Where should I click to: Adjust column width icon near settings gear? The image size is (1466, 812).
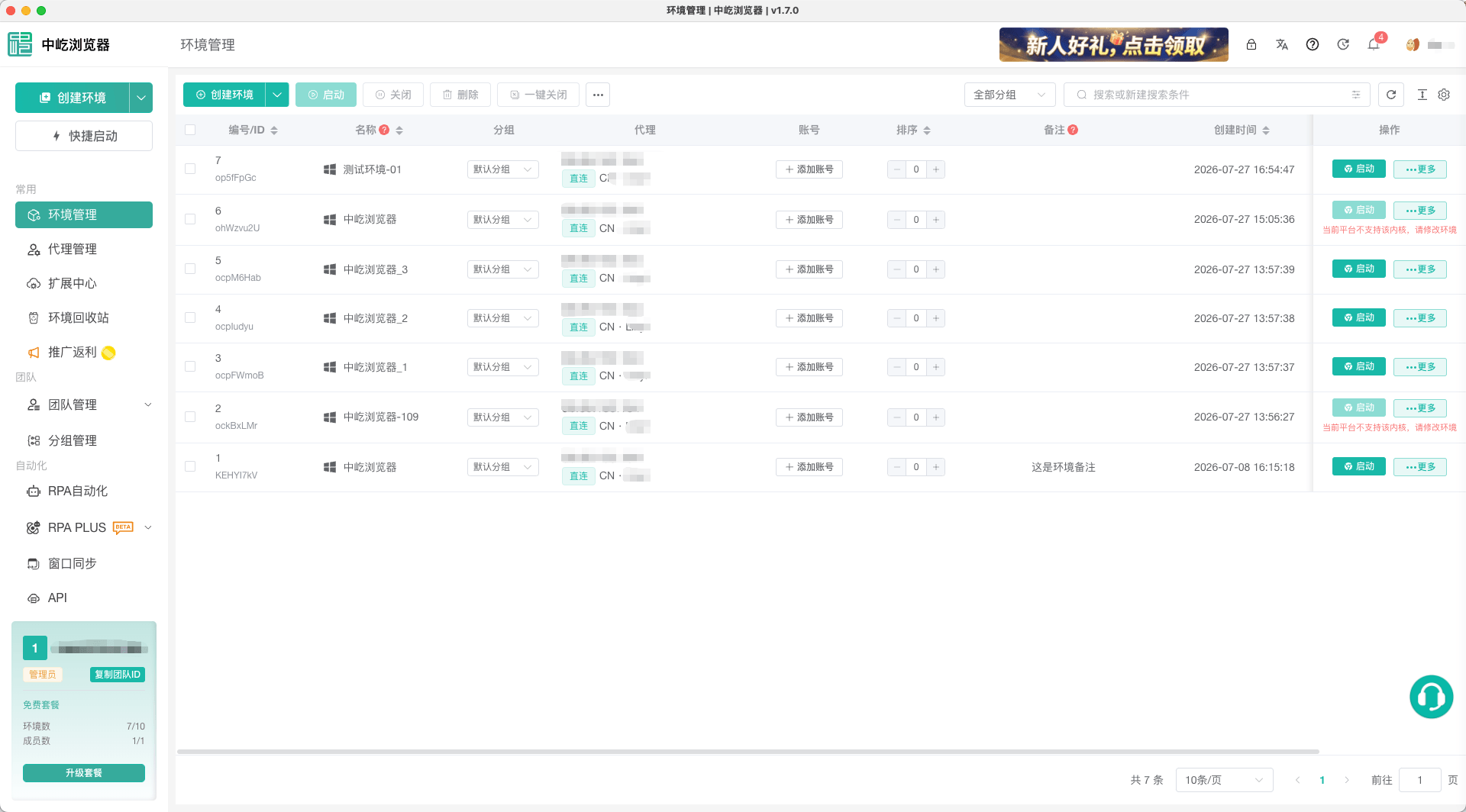[x=1422, y=95]
